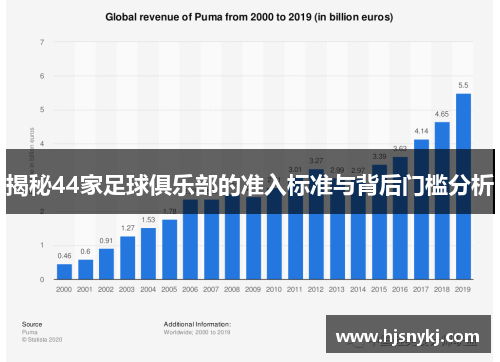500x362 pixels.
Task: Click the 2017 x-axis year label
Action: [421, 289]
